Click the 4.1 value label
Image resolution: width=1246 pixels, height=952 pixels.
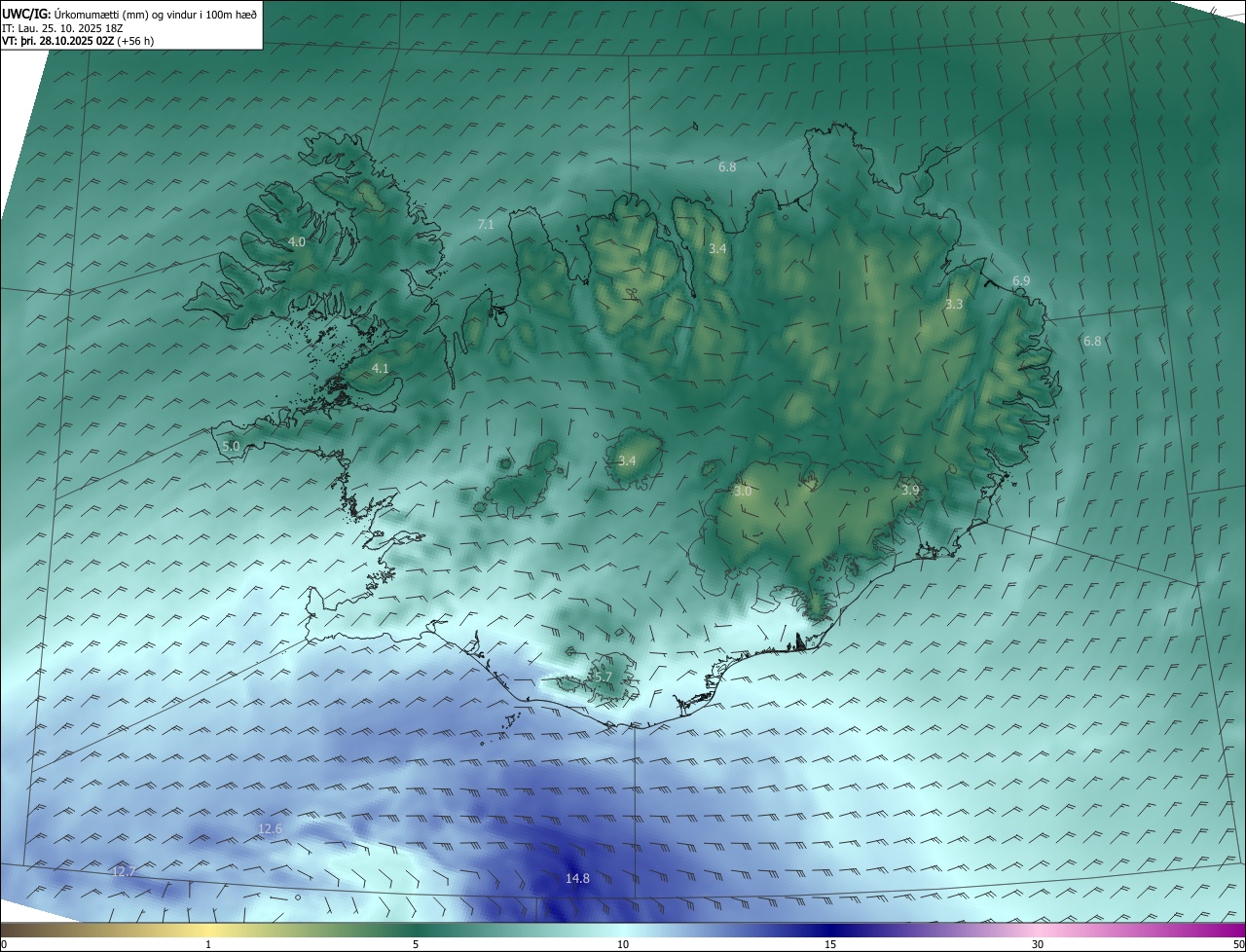point(381,368)
